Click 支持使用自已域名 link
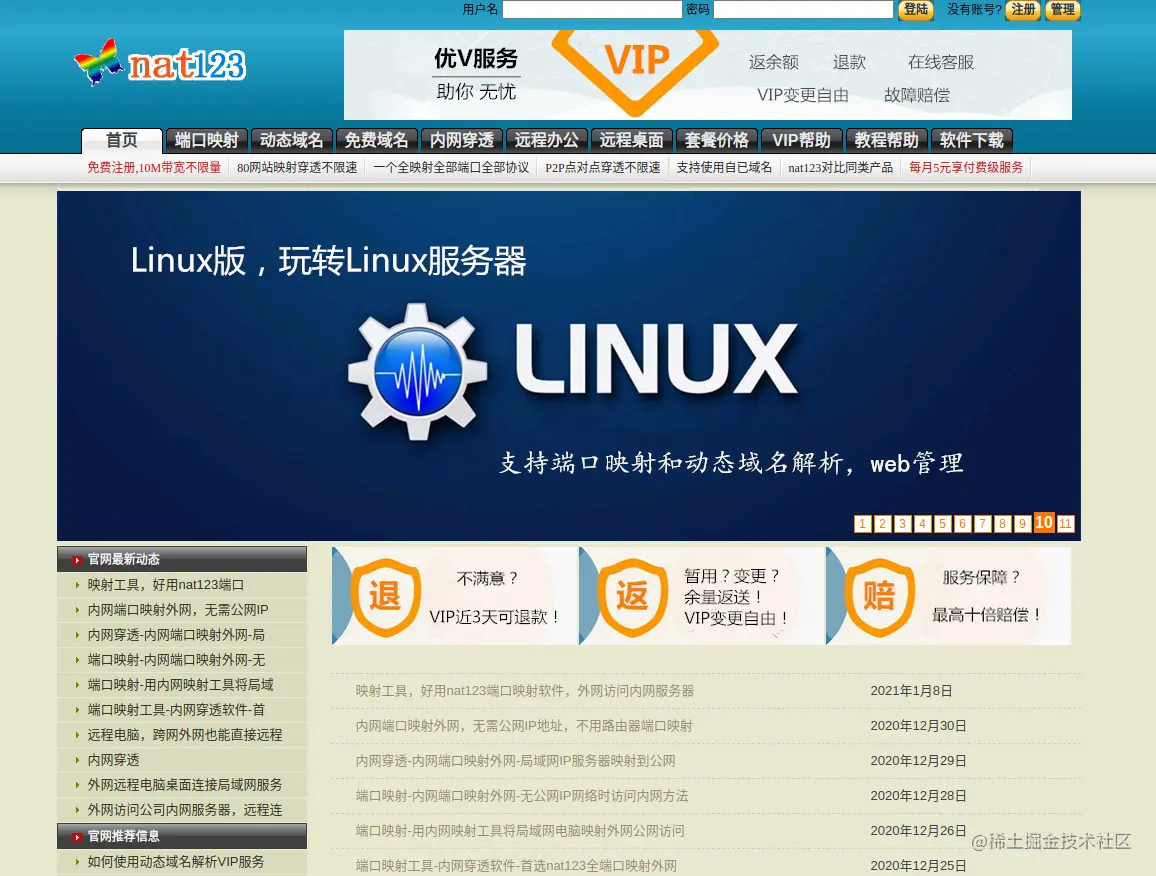Viewport: 1156px width, 876px height. pyautogui.click(x=724, y=167)
